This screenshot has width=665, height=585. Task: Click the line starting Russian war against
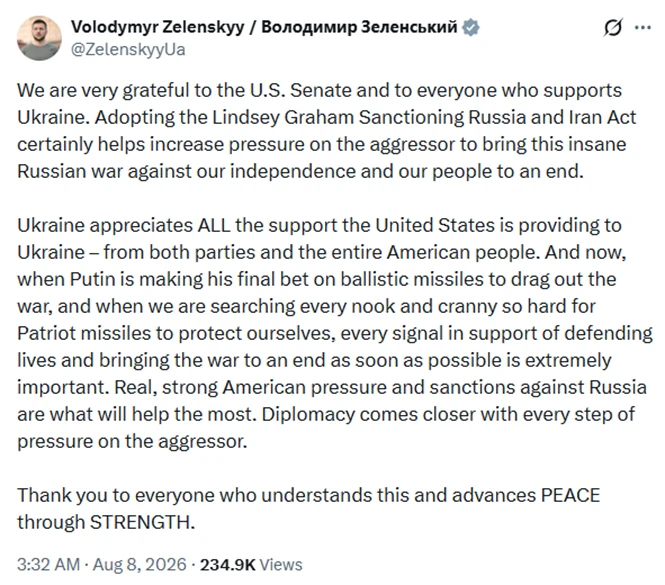[301, 171]
